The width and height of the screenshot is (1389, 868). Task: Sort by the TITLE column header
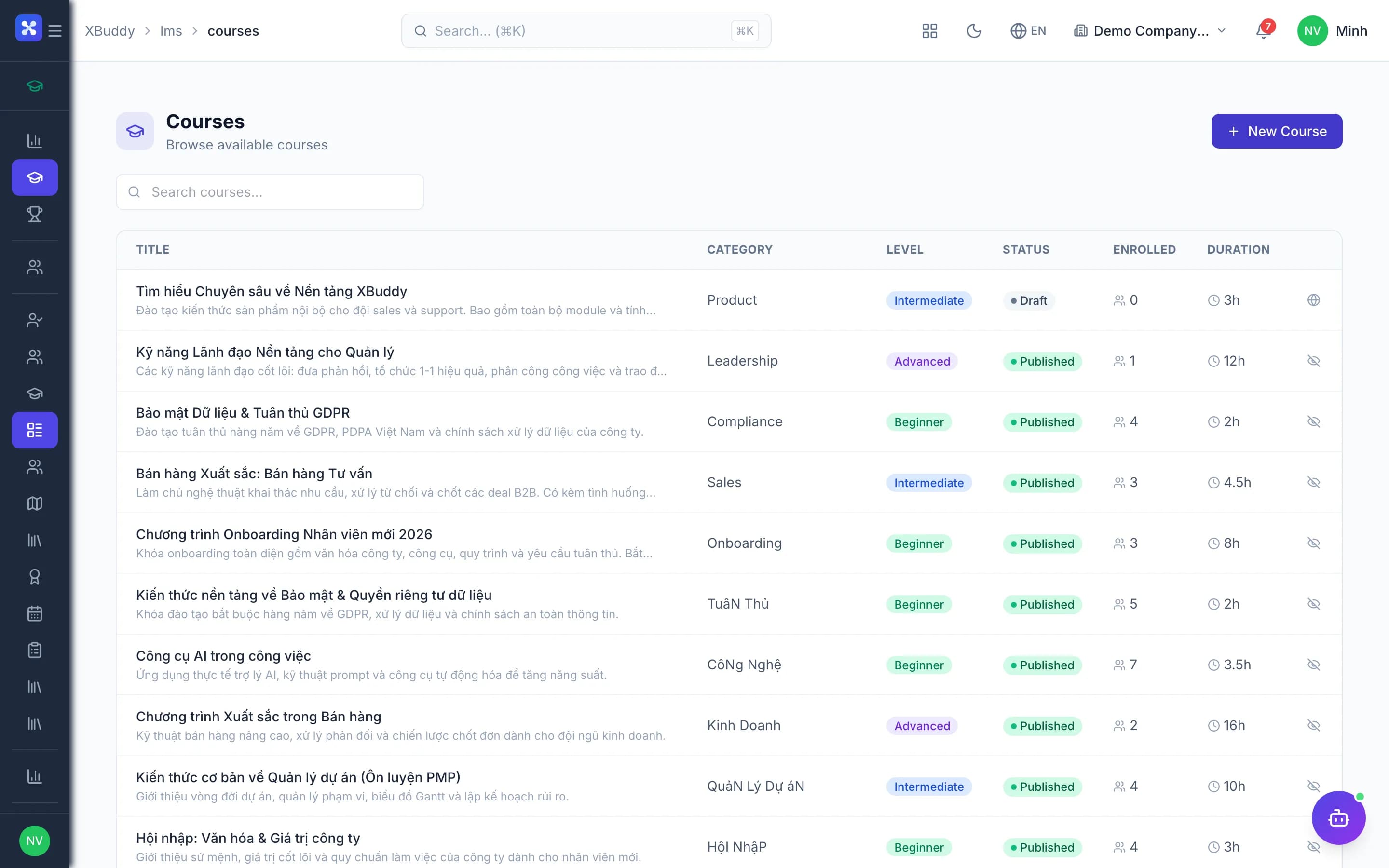pyautogui.click(x=153, y=250)
